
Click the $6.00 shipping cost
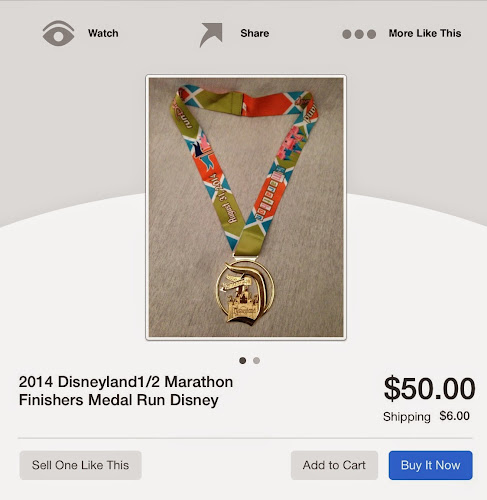click(x=454, y=416)
